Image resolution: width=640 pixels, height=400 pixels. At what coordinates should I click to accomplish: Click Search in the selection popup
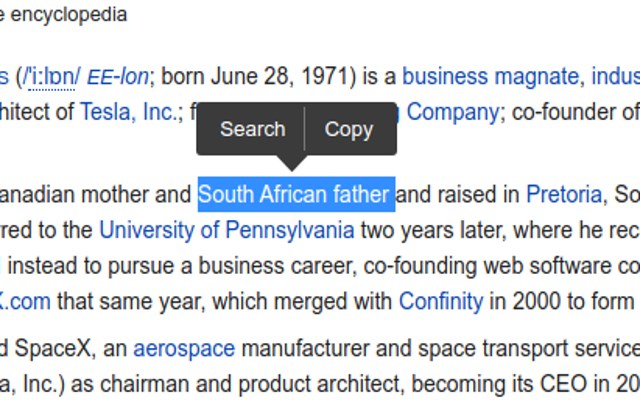tap(252, 129)
